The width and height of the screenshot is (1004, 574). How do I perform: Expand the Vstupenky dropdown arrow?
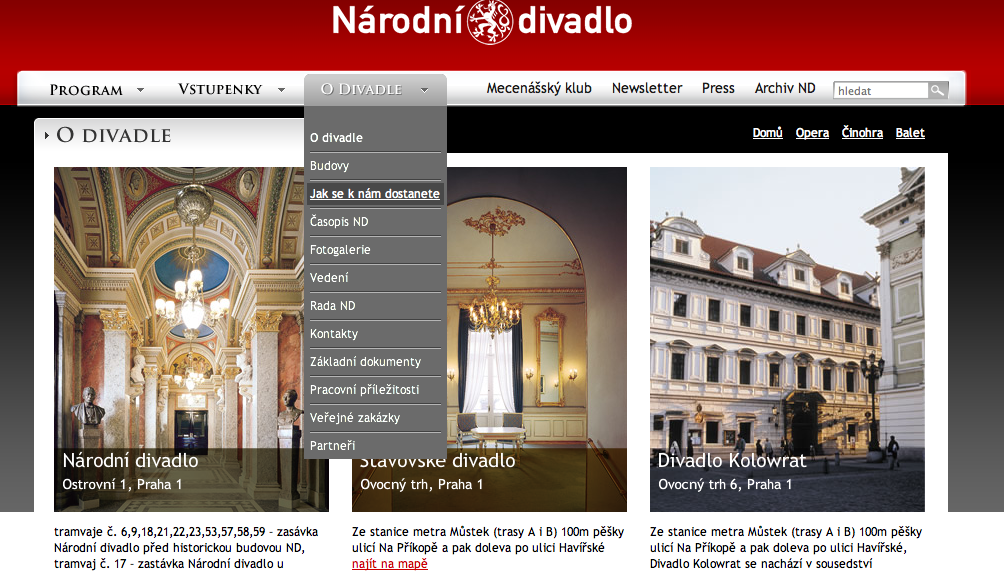282,90
